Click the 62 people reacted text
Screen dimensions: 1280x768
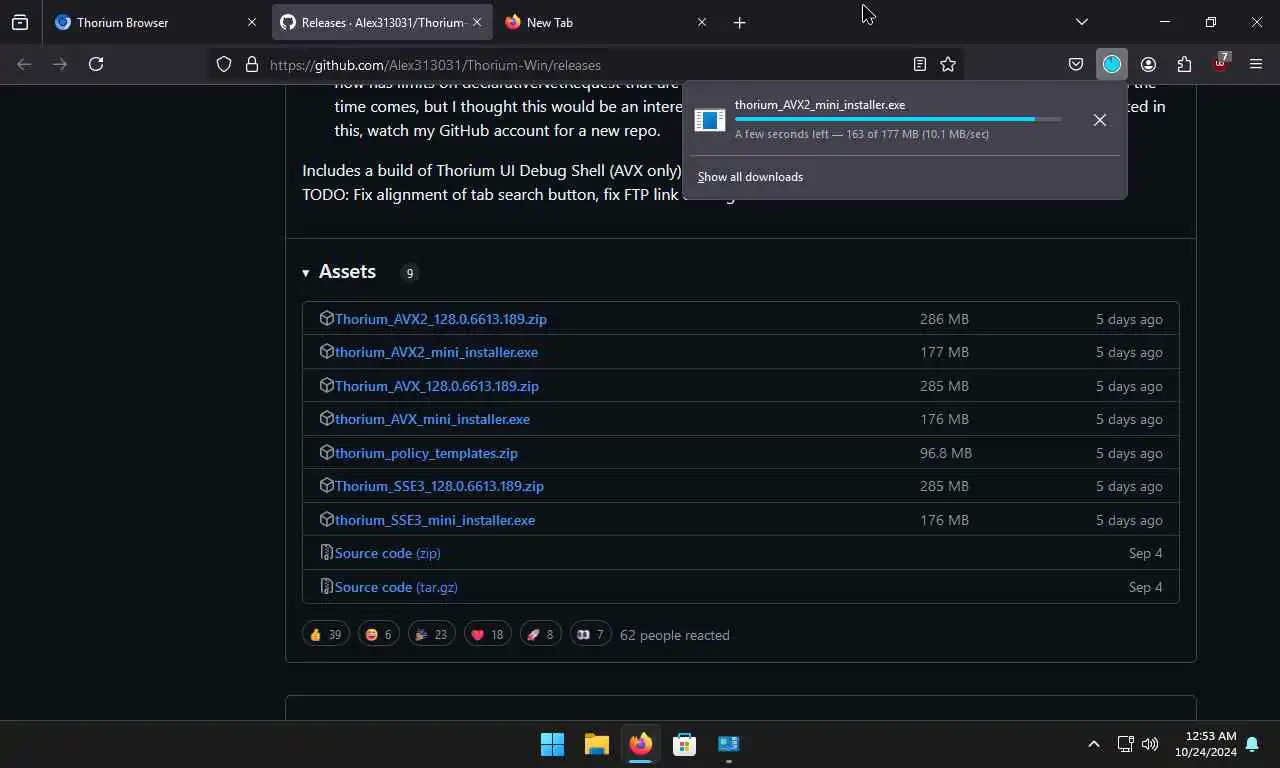(675, 635)
